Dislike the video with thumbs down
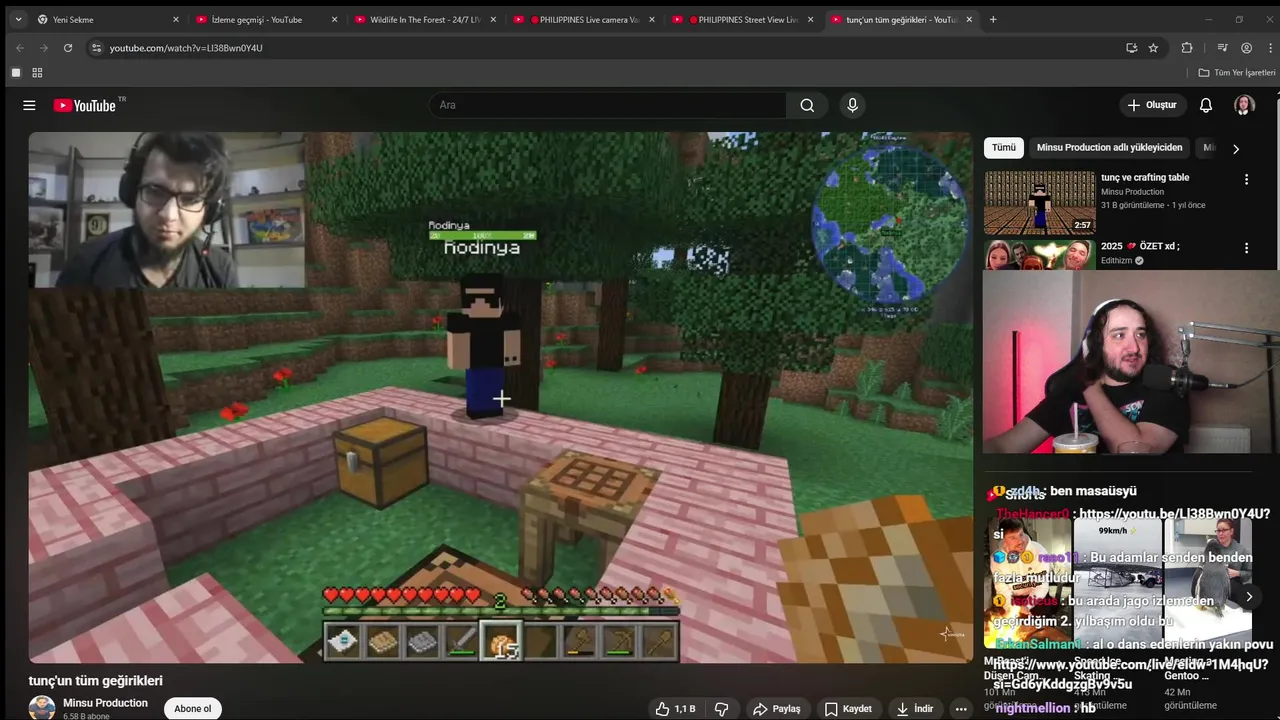Viewport: 1280px width, 720px height. tap(722, 709)
